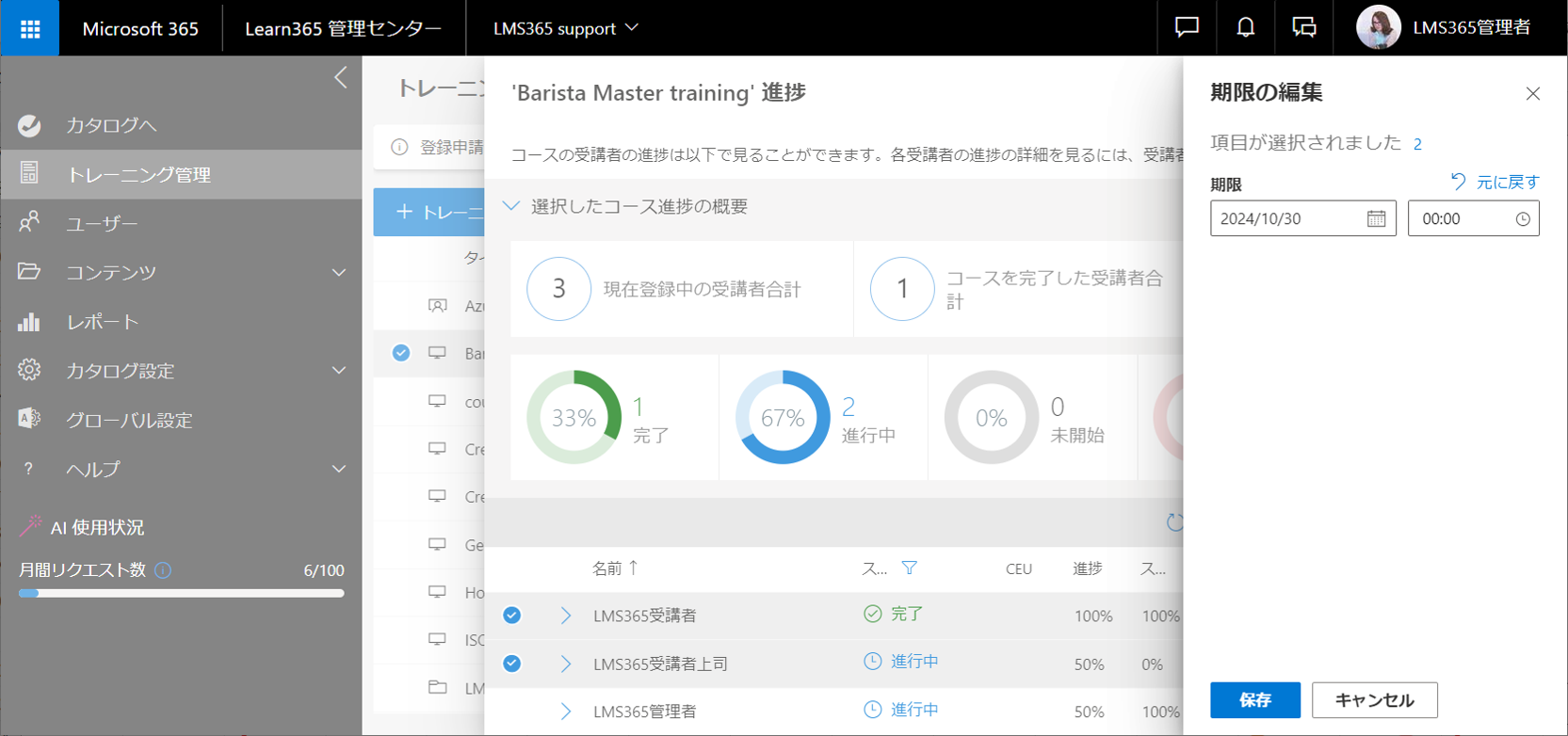Expand the LMS365受講者 row
The width and height of the screenshot is (1568, 736).
tap(565, 616)
